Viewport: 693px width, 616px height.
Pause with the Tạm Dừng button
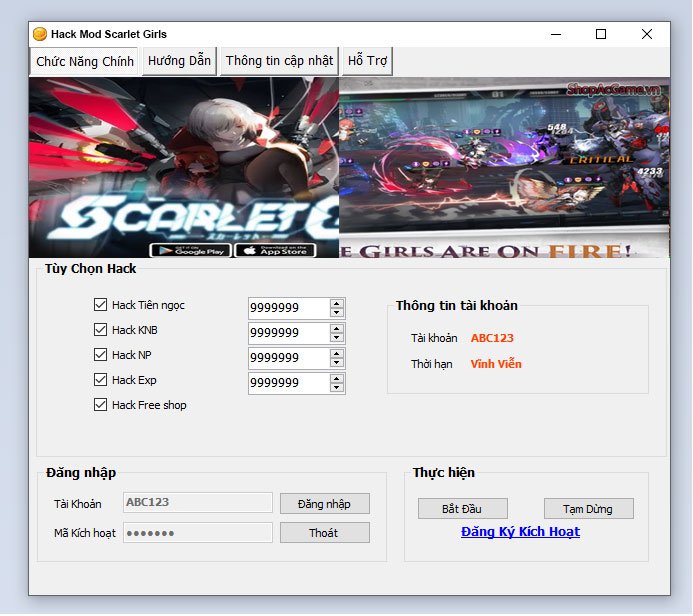pos(589,509)
